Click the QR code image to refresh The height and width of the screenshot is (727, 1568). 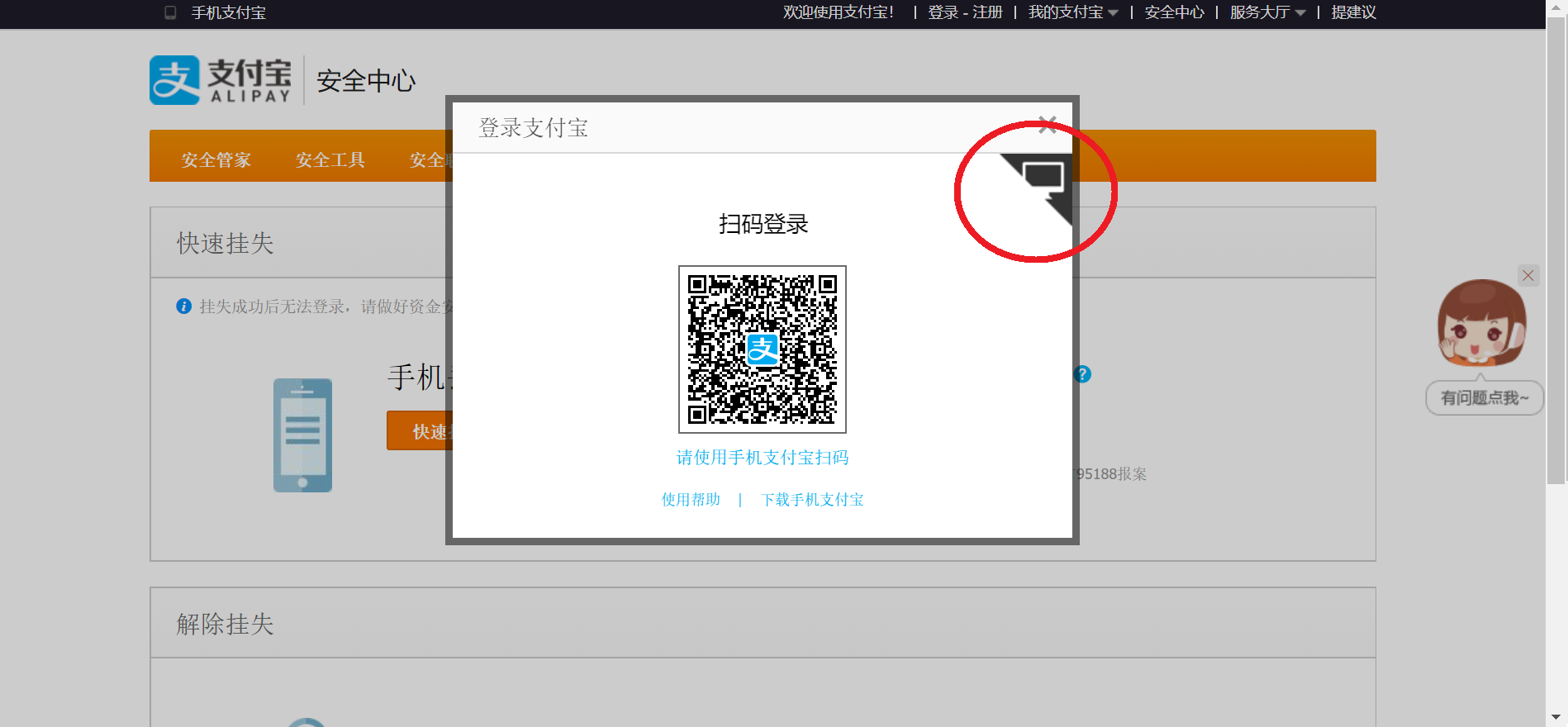(763, 349)
